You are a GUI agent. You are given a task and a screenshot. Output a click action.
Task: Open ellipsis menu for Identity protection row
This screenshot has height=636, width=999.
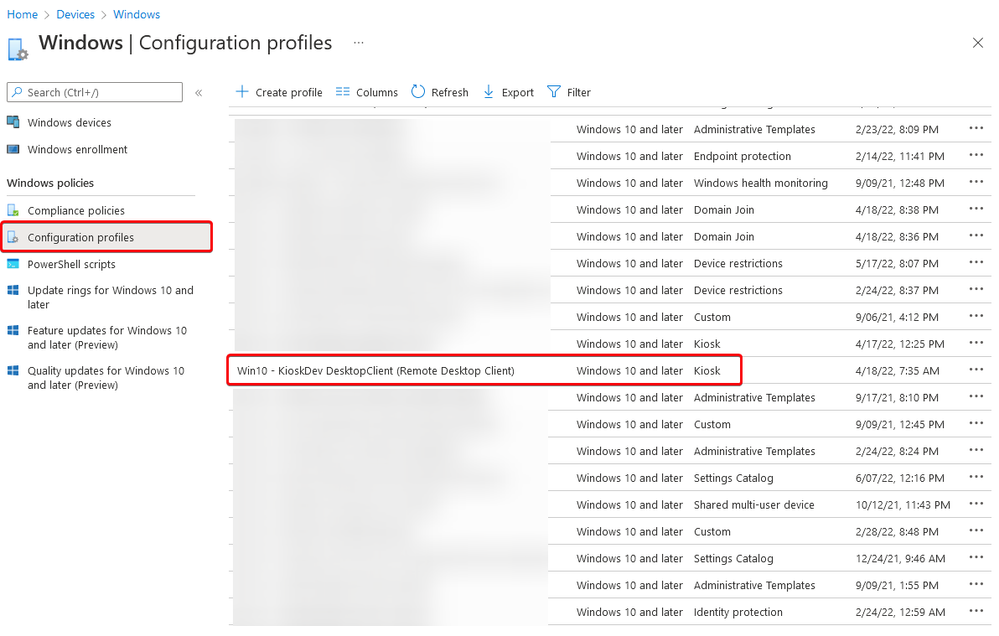click(x=976, y=611)
